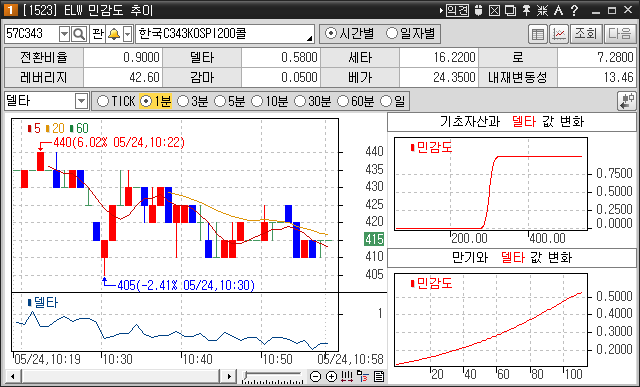Viewport: 640px width, 387px height.
Task: Expand the 57C343 code dropdown arrow
Action: (64, 34)
